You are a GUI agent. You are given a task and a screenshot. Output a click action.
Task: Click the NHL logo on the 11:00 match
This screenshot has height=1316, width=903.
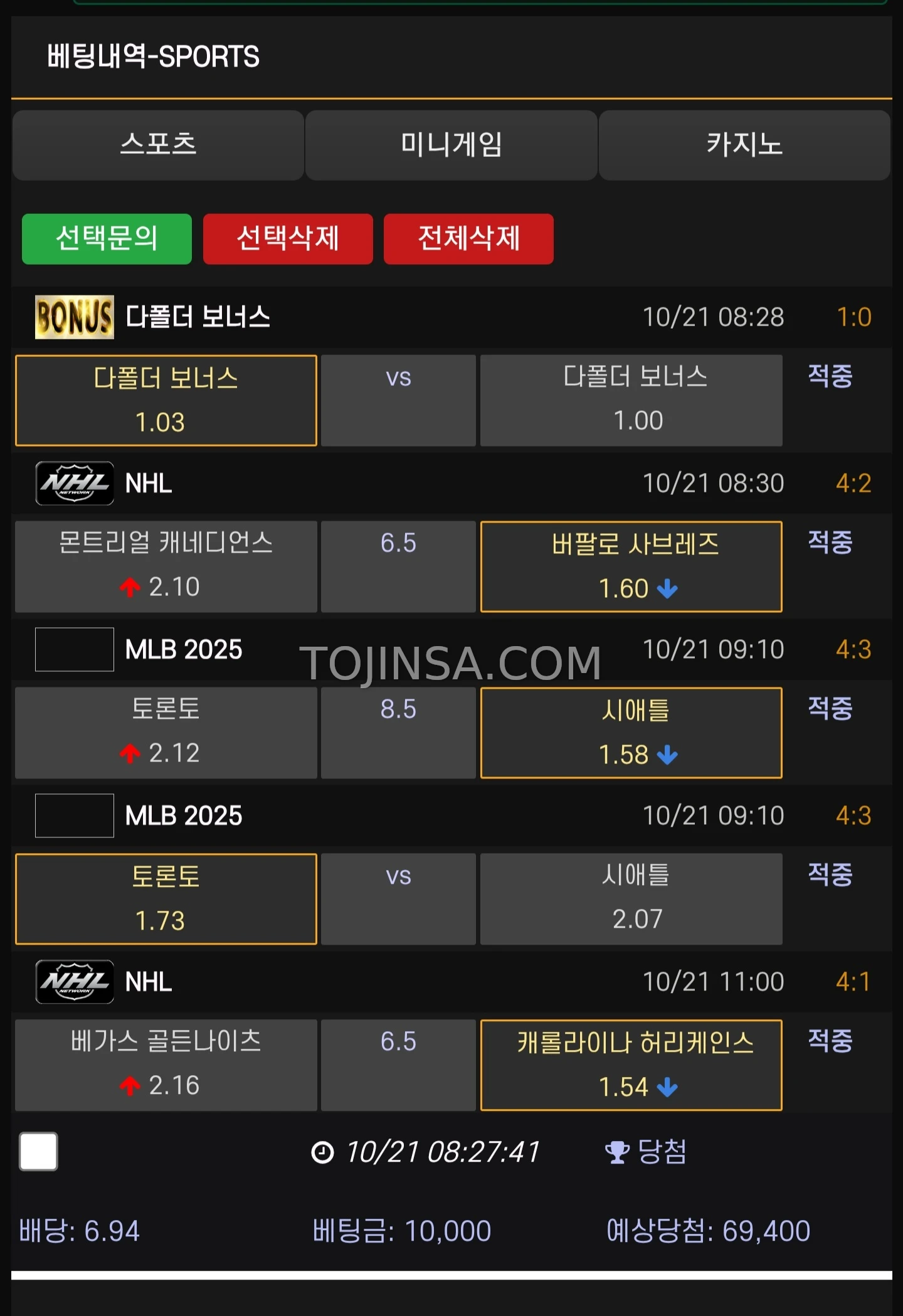[x=73, y=982]
